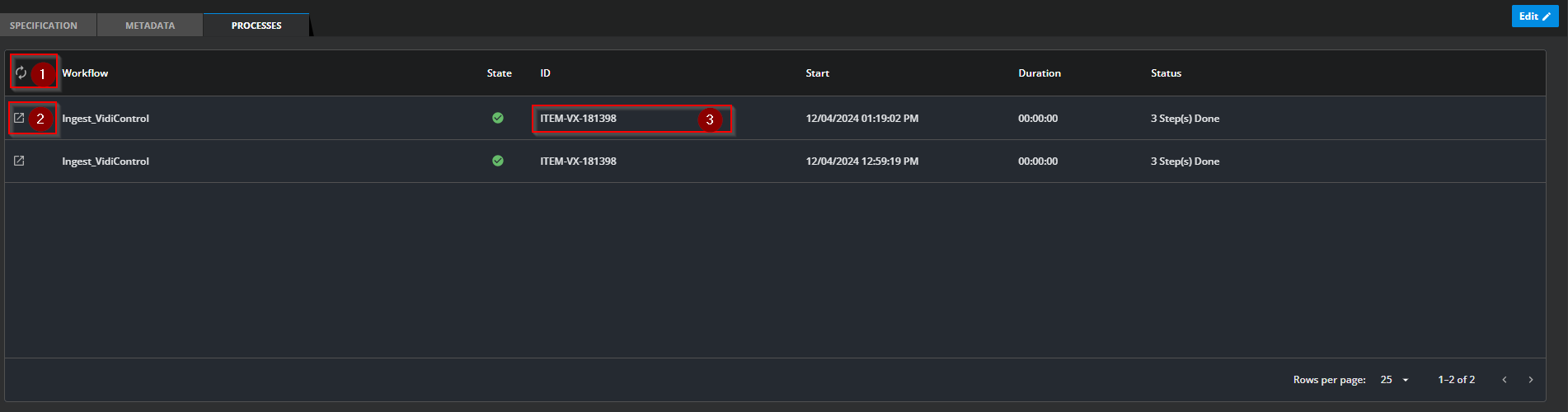
Task: Select the Processes tab
Action: point(256,26)
